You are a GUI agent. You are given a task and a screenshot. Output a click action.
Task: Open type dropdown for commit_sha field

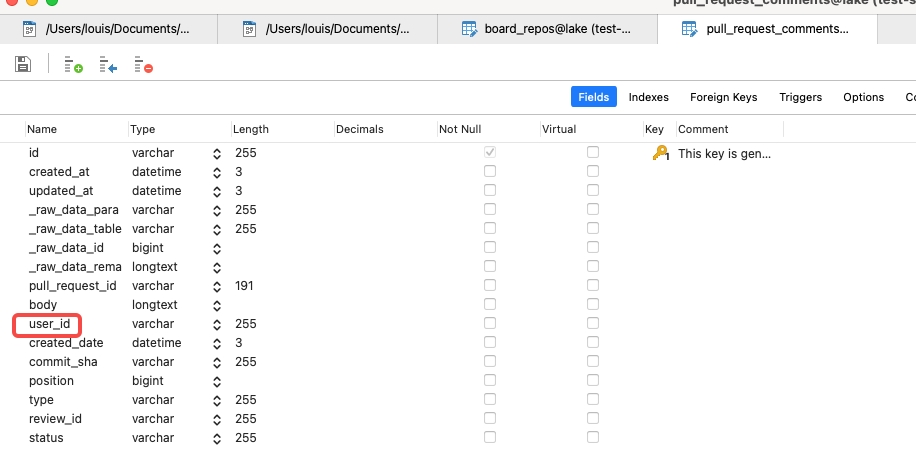[x=217, y=363]
